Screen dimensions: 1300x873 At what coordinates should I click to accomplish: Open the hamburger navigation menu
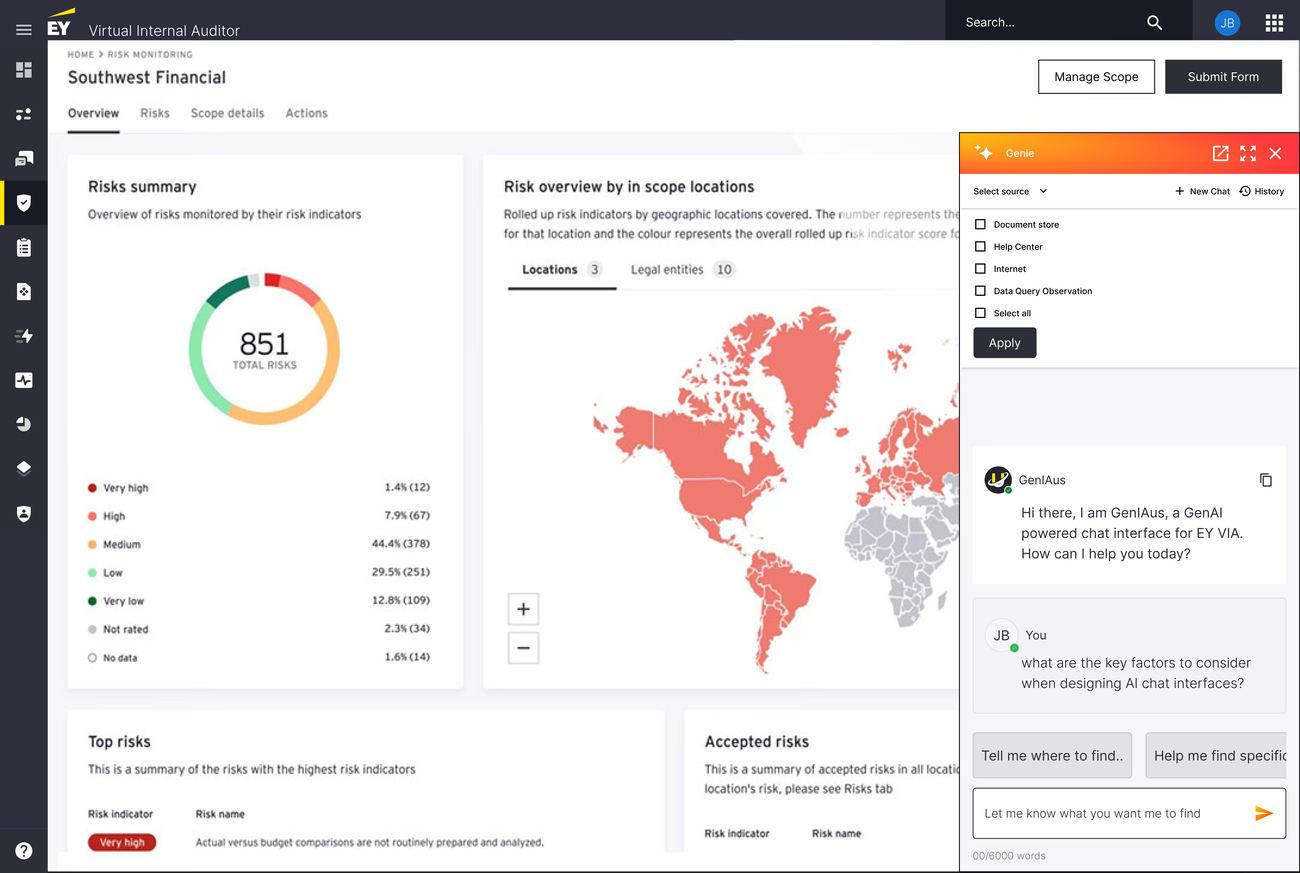24,30
